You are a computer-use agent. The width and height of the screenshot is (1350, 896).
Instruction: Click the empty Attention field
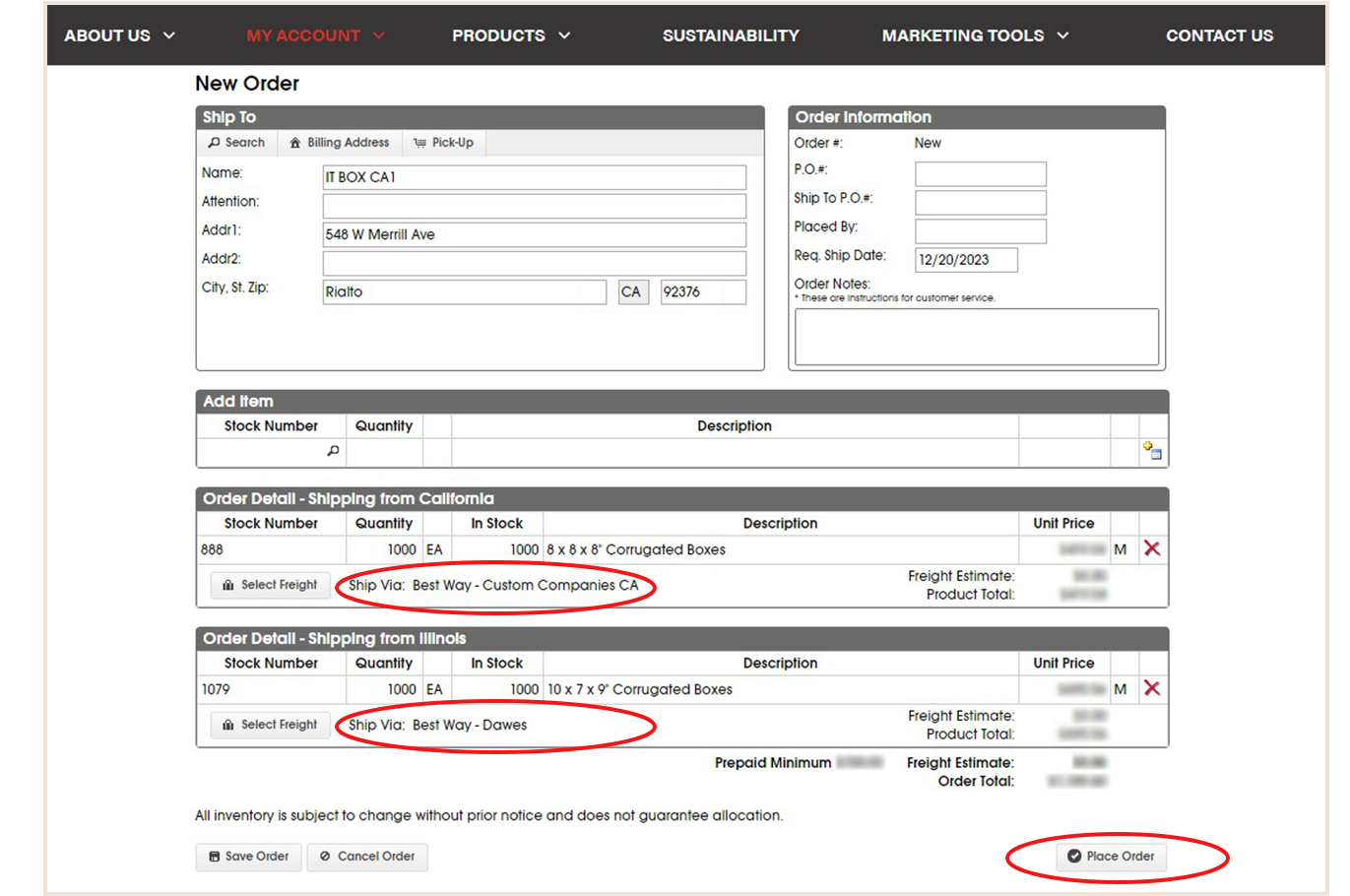coord(535,206)
